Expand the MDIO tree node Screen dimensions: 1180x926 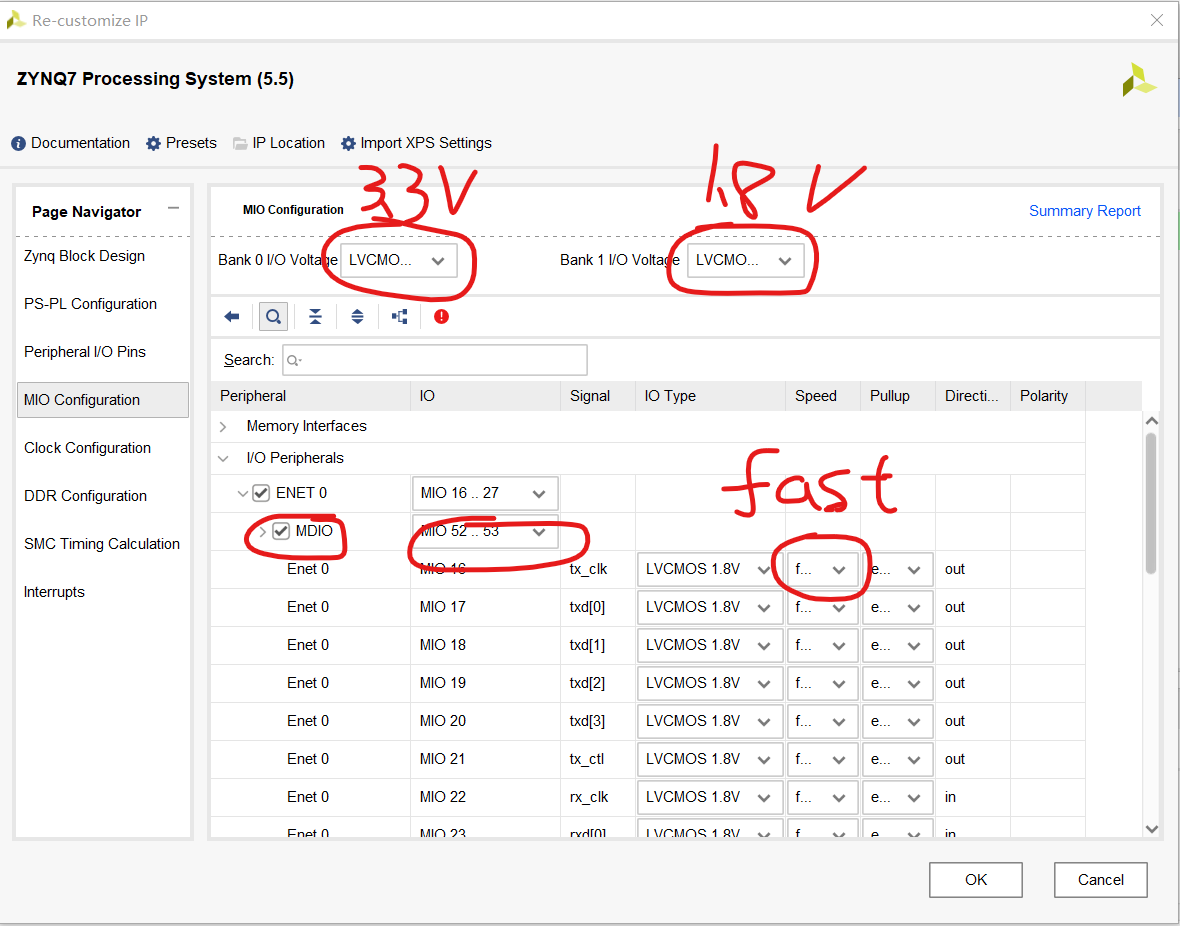pyautogui.click(x=263, y=532)
